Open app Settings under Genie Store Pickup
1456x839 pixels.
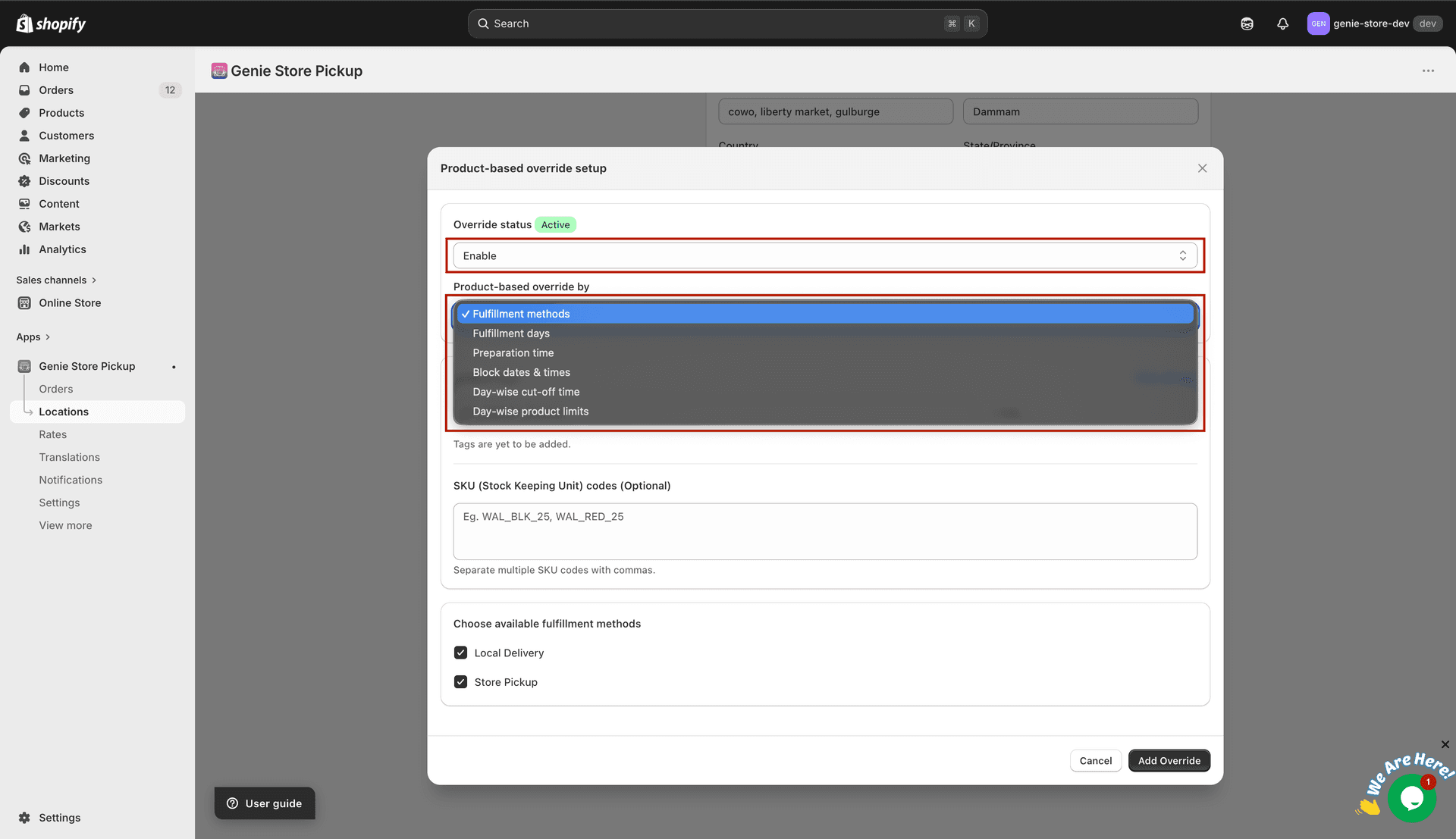[59, 503]
